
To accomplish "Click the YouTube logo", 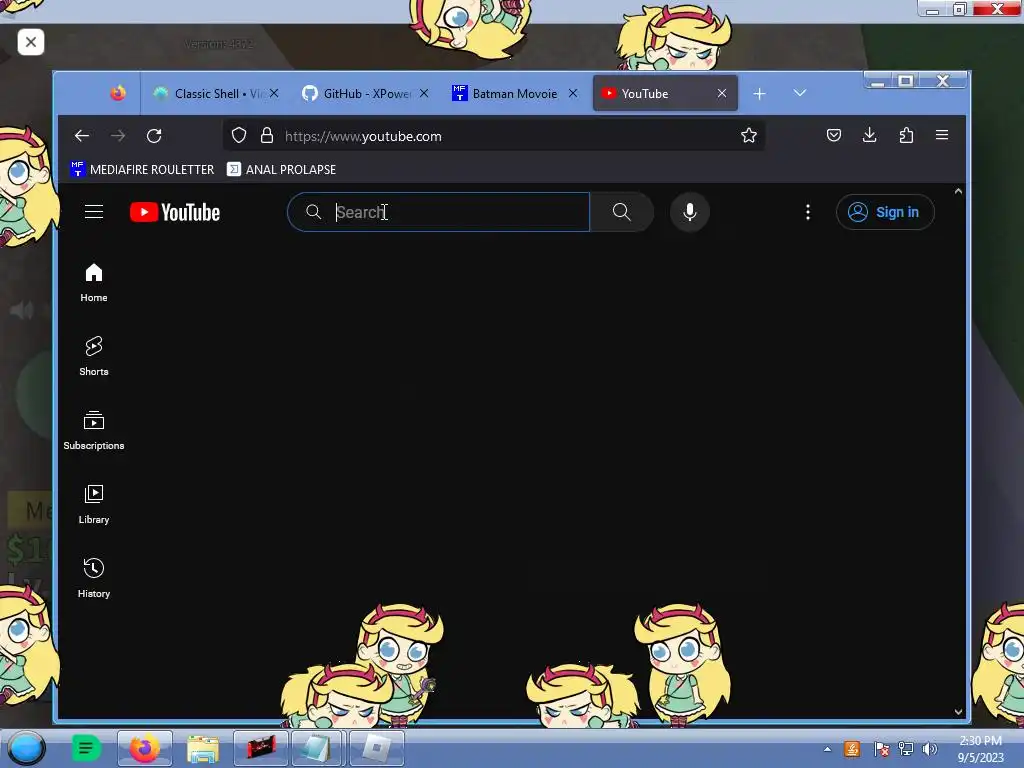I will (175, 212).
